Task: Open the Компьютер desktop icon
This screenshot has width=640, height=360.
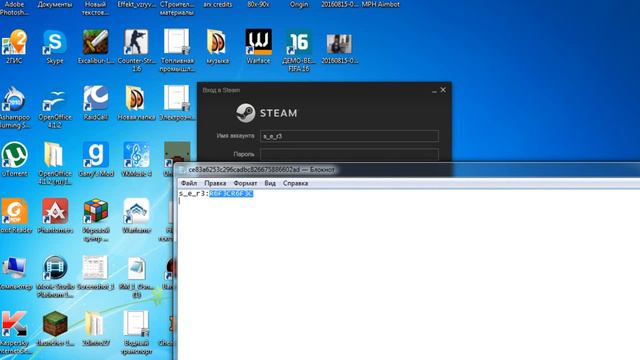Action: [x=14, y=268]
